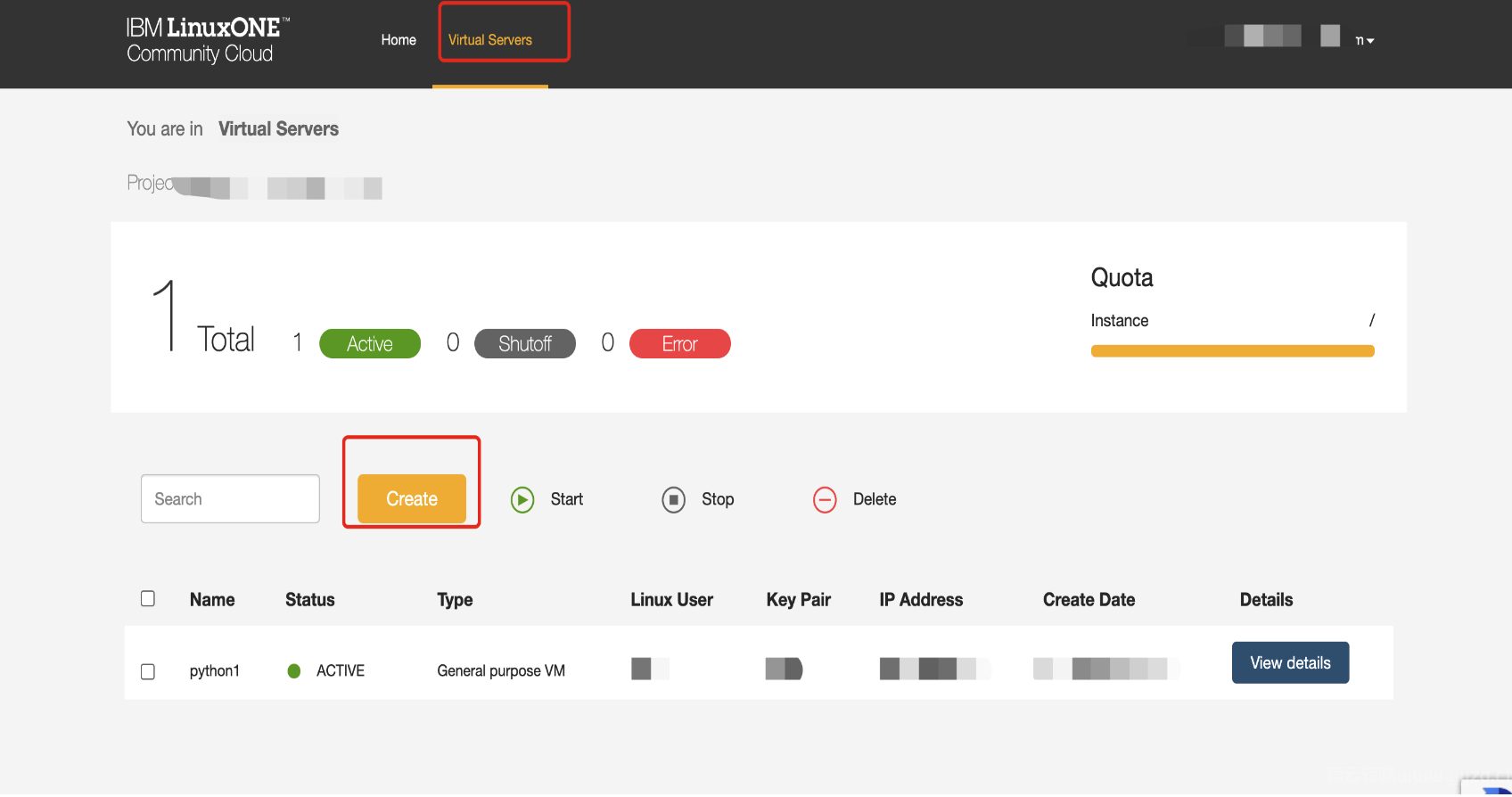Click the green ACTIVE status dot
The height and width of the screenshot is (797, 1512).
pyautogui.click(x=294, y=671)
